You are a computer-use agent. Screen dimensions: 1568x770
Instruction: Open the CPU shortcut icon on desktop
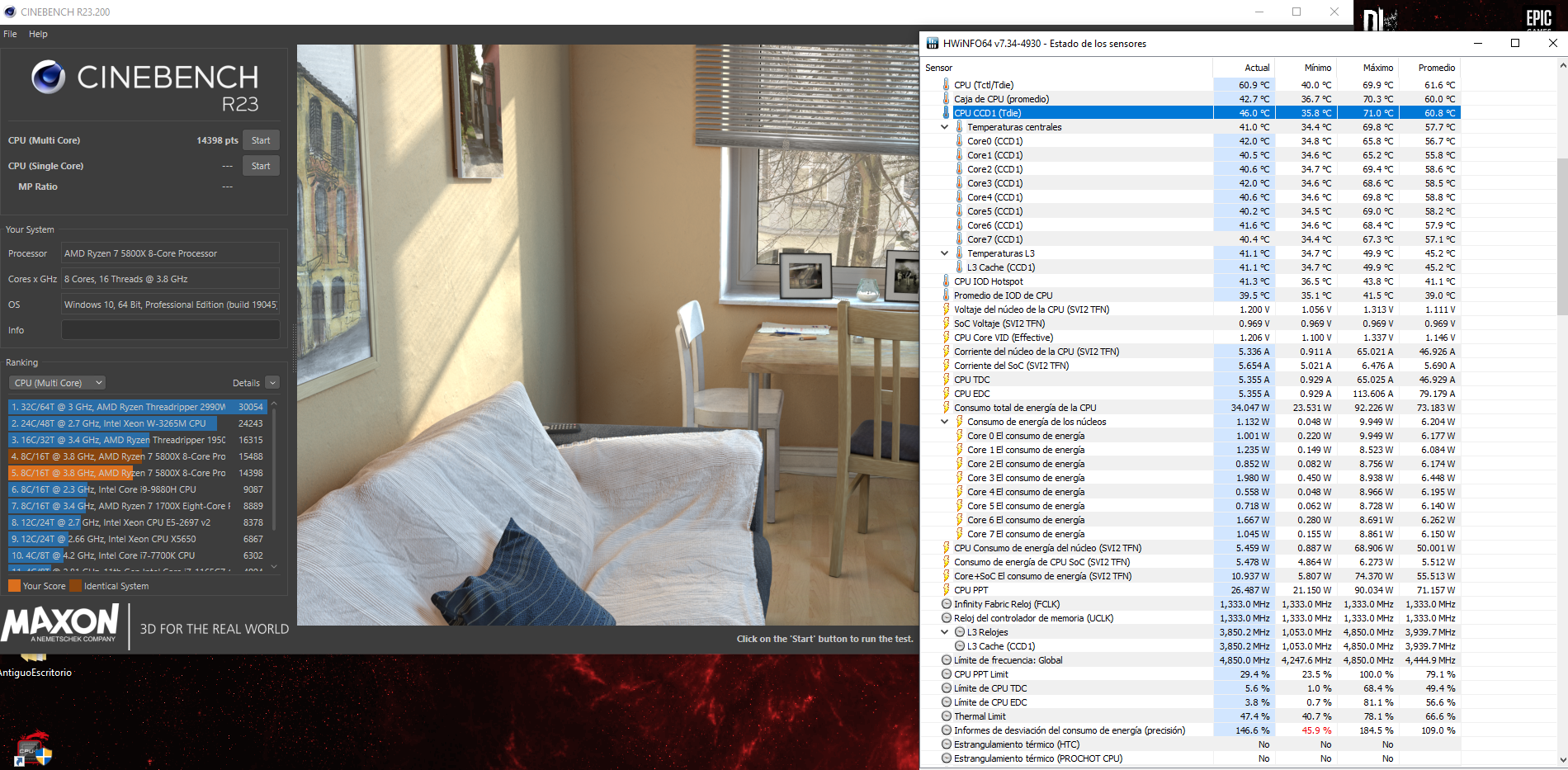point(33,749)
